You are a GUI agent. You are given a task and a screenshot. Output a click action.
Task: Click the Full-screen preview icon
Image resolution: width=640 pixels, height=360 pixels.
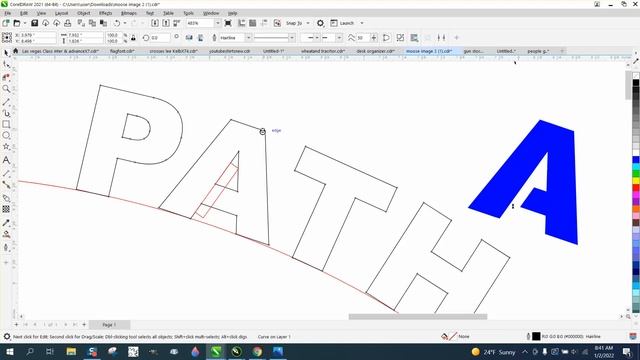228,23
